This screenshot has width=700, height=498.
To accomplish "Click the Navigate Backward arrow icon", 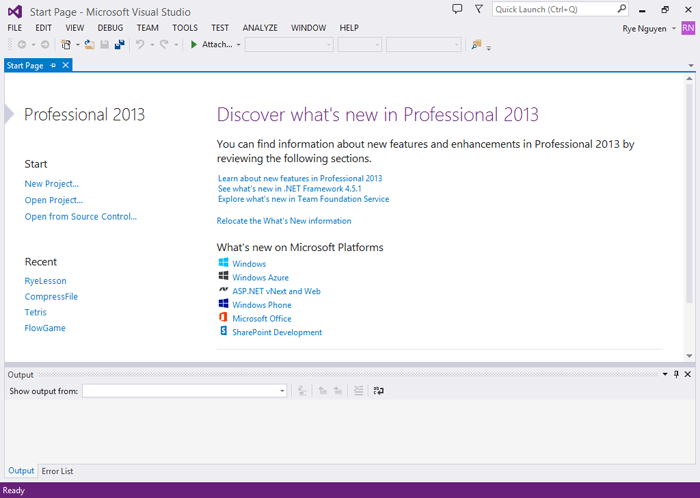I will pyautogui.click(x=21, y=45).
